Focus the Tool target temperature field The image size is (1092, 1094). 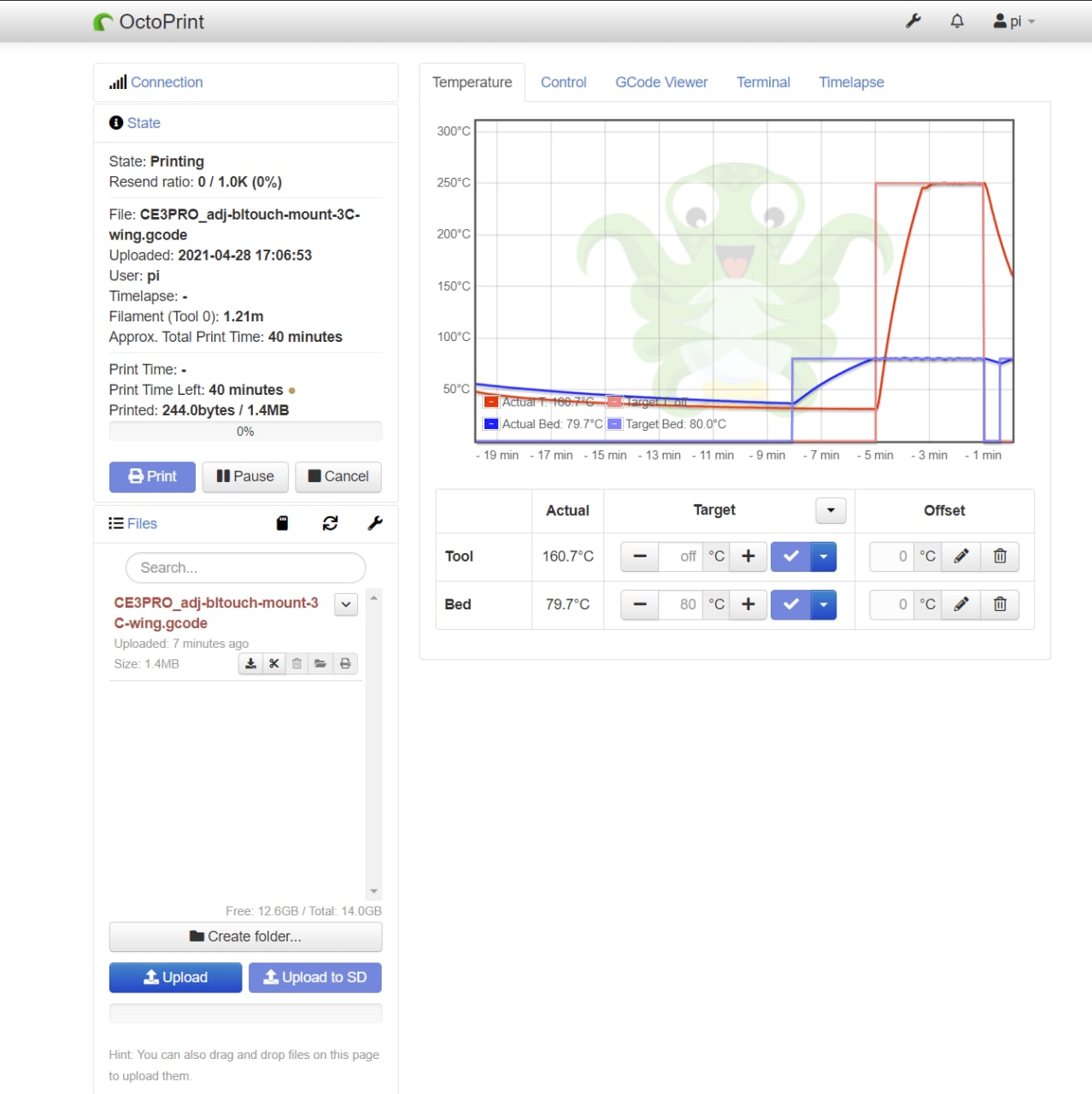(x=680, y=556)
